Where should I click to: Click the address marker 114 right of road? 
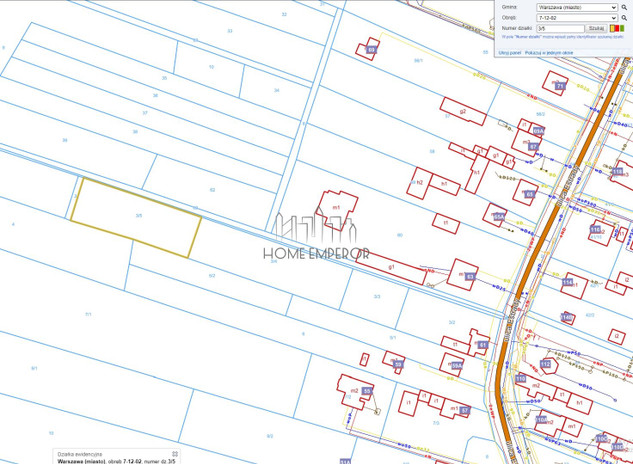567,283
